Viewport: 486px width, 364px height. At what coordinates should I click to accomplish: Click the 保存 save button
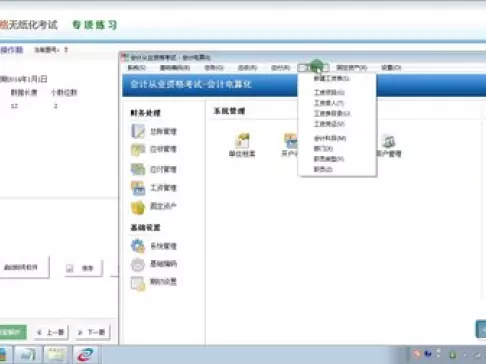click(83, 268)
